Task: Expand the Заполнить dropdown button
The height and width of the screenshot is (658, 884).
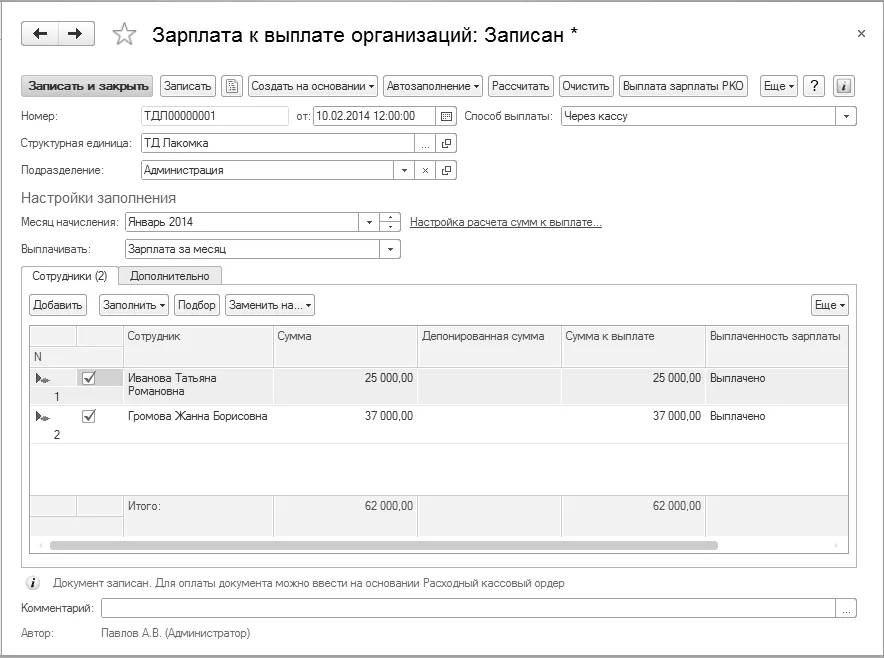Action: pos(134,305)
